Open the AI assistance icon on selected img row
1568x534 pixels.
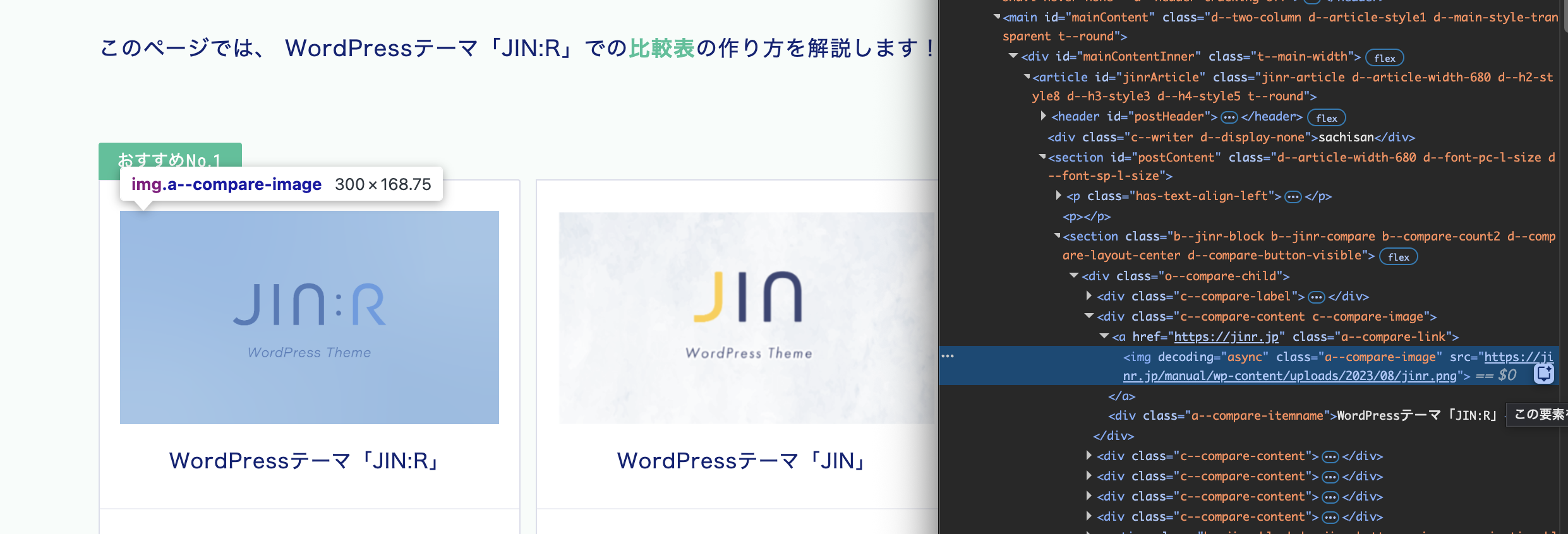point(1543,374)
